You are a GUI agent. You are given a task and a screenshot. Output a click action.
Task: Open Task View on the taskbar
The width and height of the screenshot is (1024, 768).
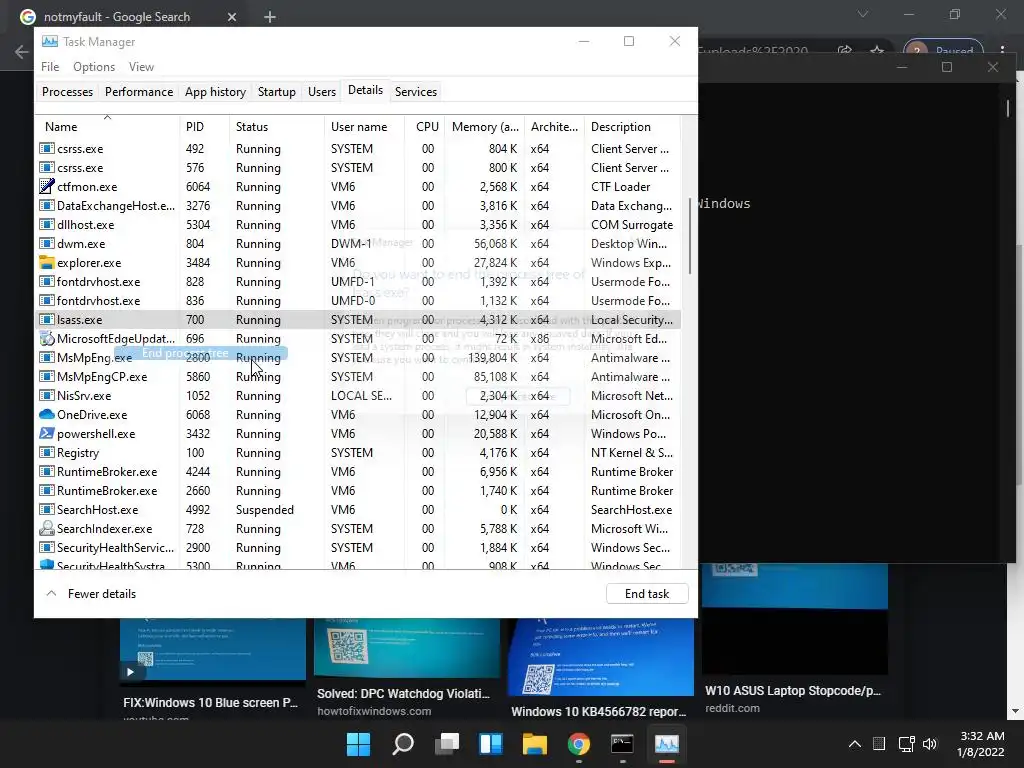pos(447,744)
